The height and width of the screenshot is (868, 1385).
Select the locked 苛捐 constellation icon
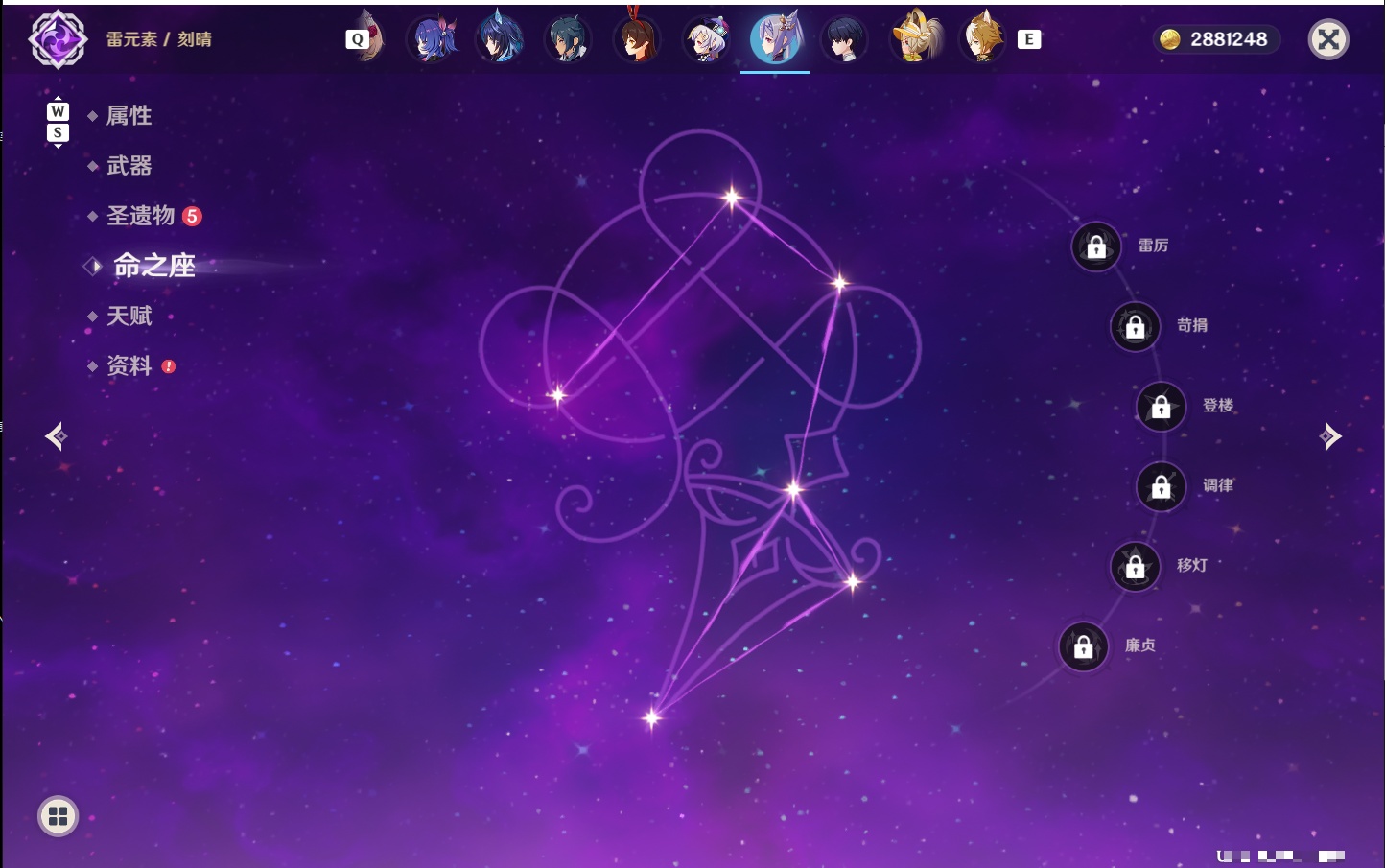click(1136, 326)
